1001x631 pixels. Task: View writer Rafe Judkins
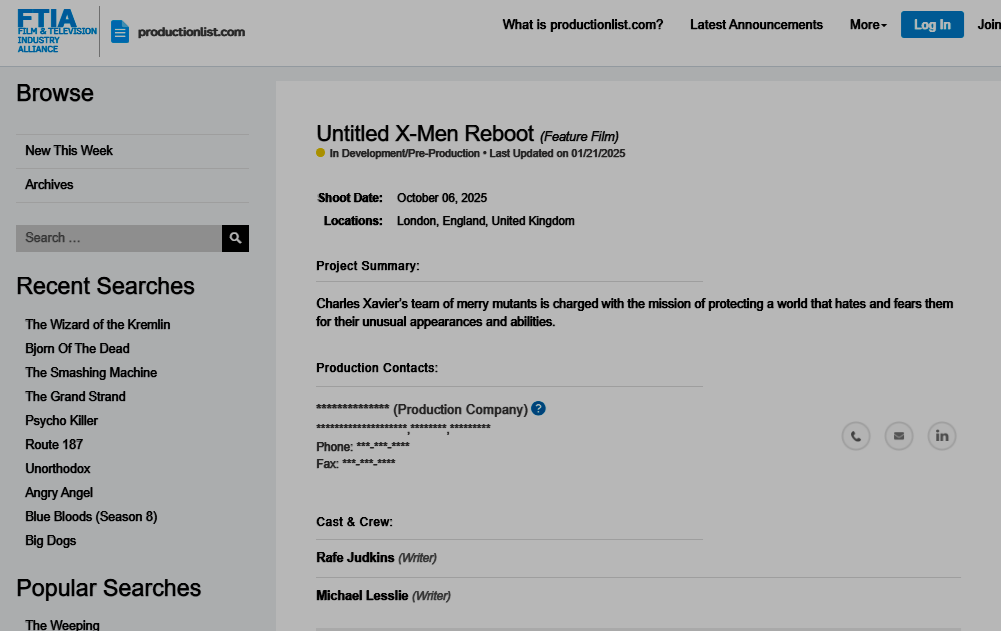coord(355,558)
